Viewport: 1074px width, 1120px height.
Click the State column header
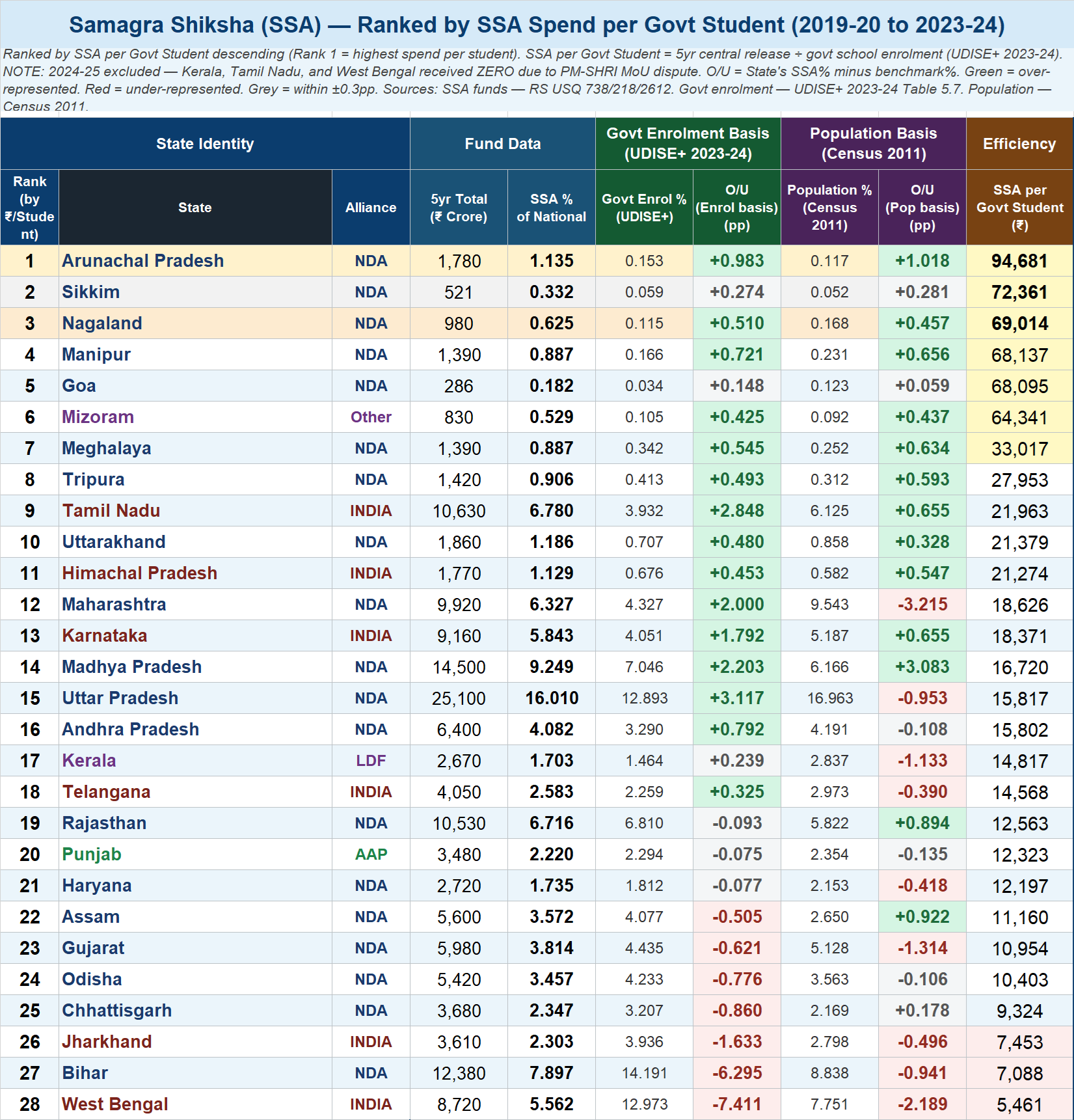[195, 208]
